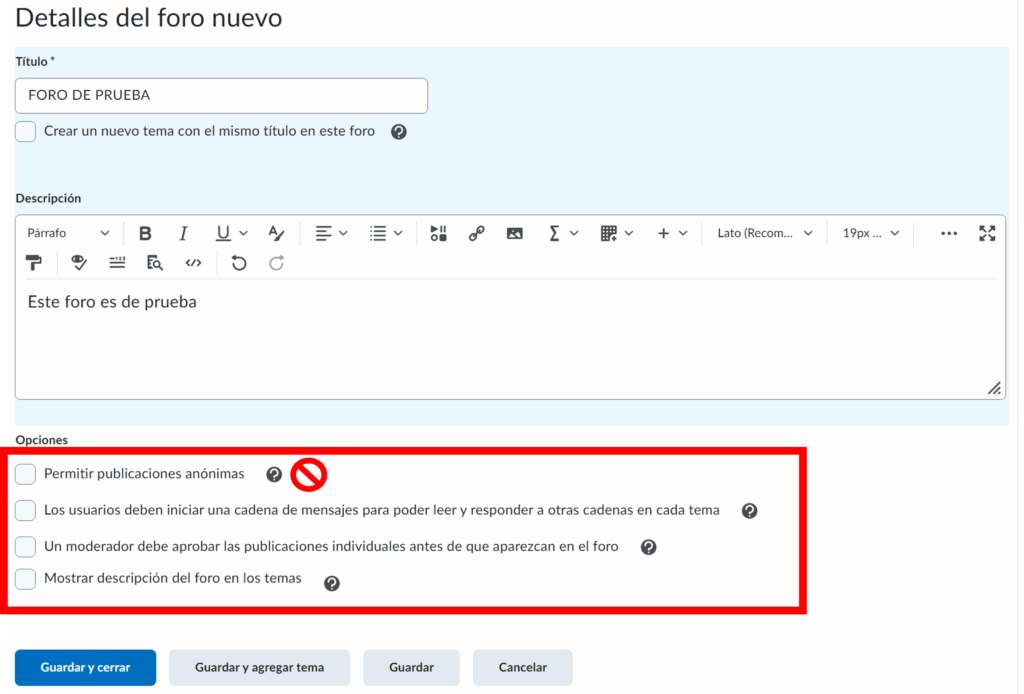Image resolution: width=1024 pixels, height=694 pixels.
Task: Open the insert stuff media icon
Action: [438, 233]
